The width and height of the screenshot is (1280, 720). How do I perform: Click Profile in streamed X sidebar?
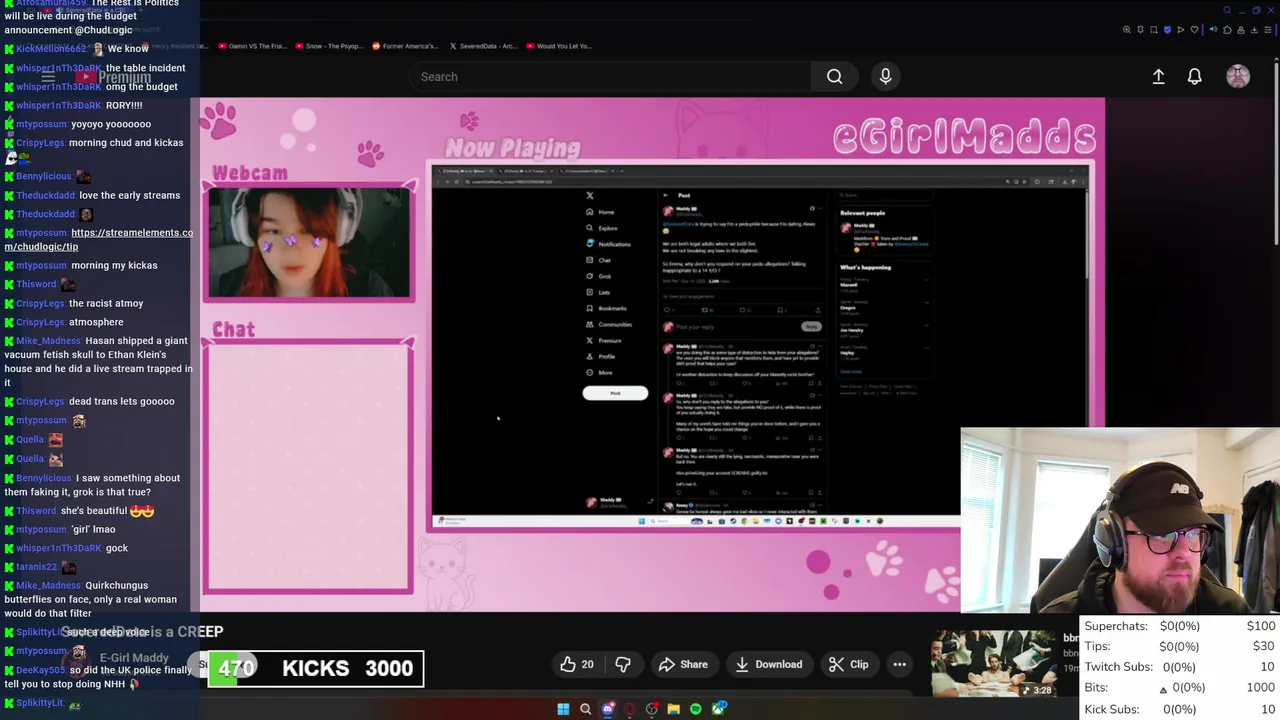pos(601,356)
